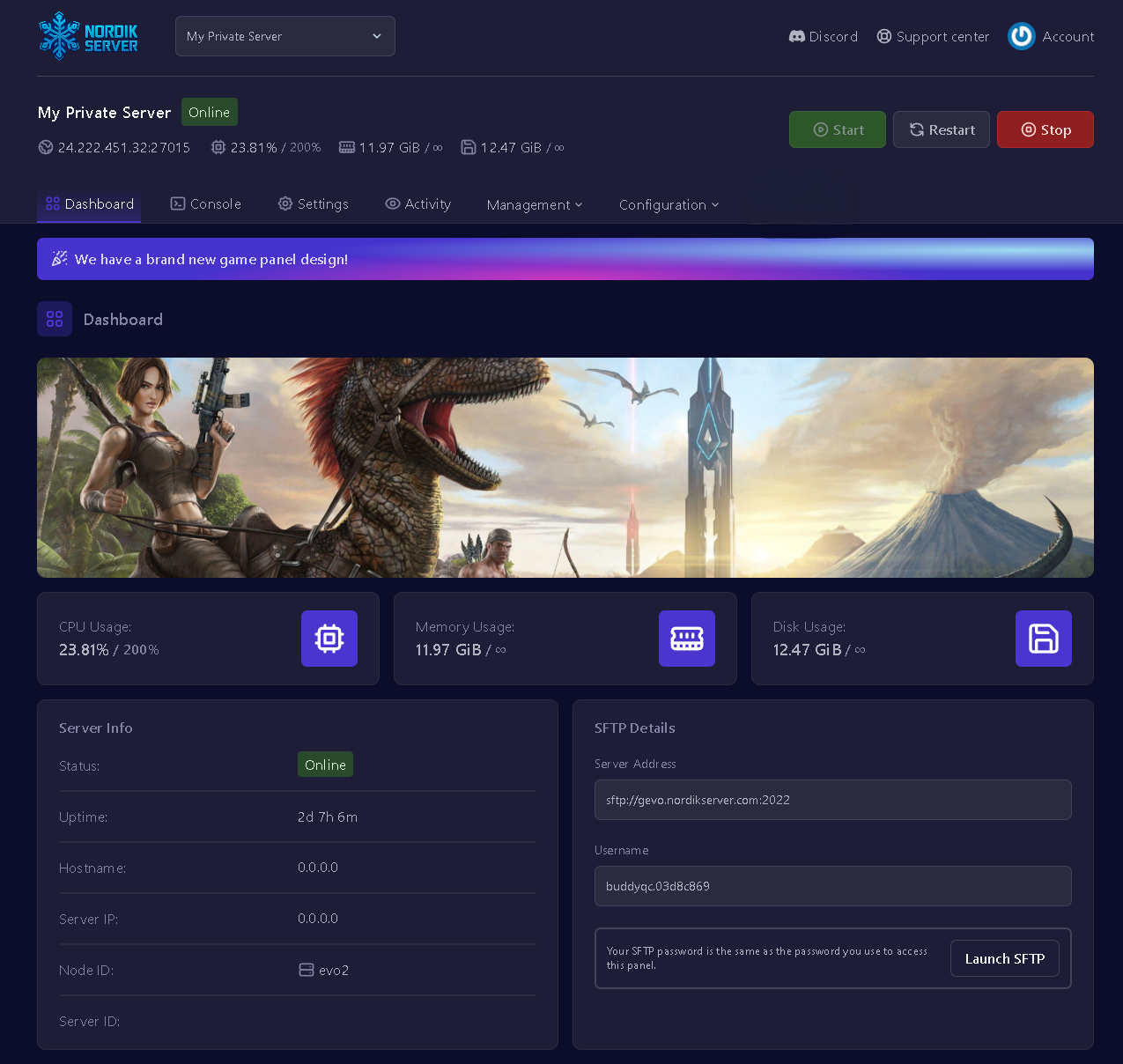The width and height of the screenshot is (1123, 1064).
Task: Switch to the Console tab
Action: (x=205, y=203)
